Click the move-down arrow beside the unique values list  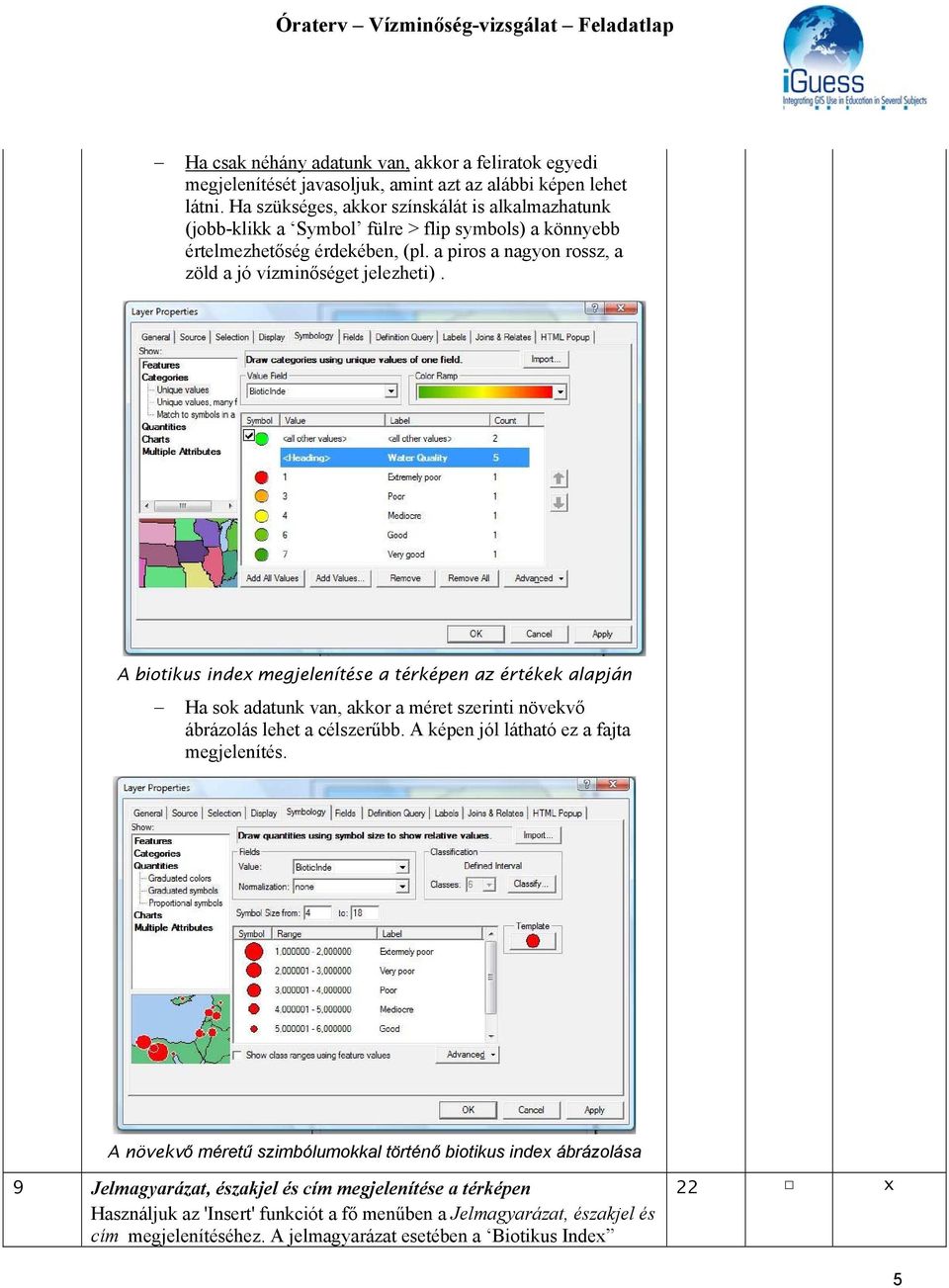(x=559, y=503)
